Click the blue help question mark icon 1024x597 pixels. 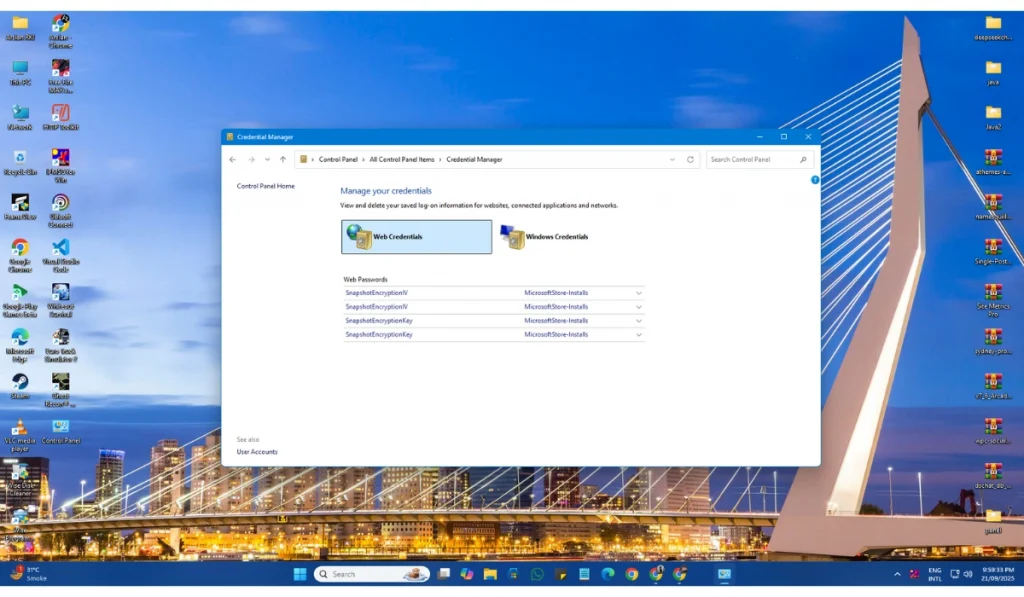tap(815, 180)
